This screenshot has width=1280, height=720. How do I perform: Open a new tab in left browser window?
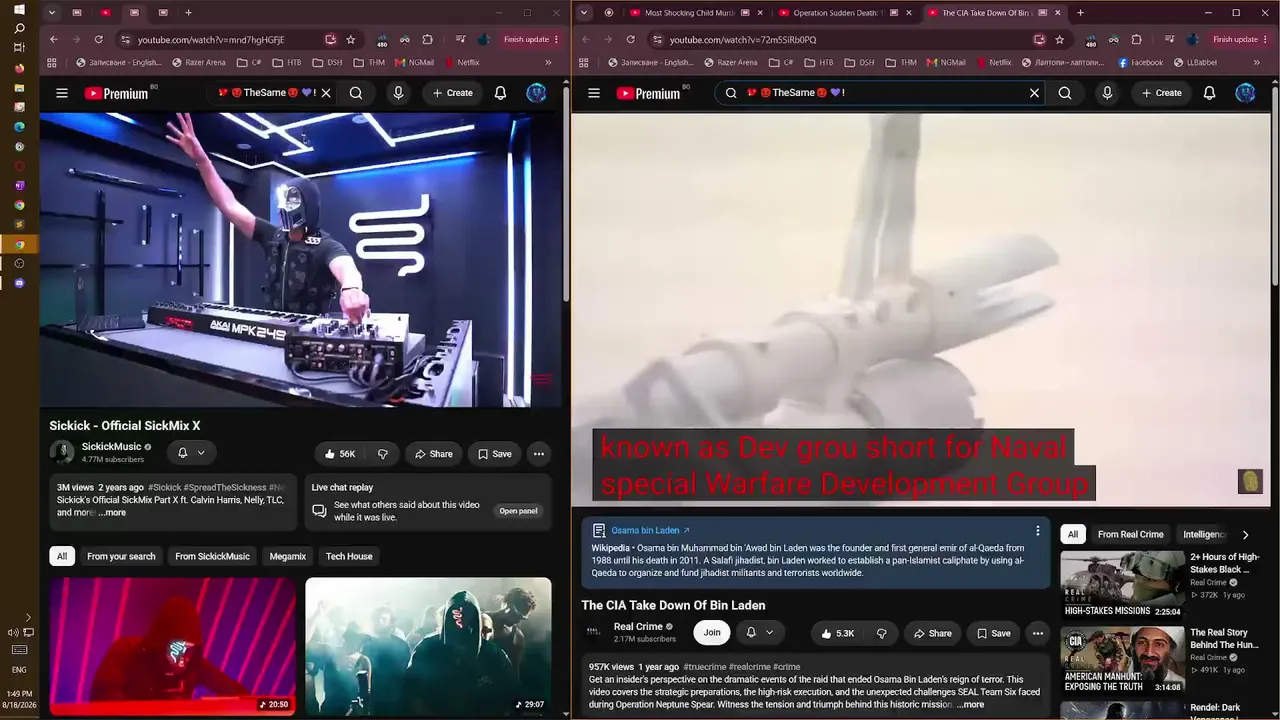click(x=188, y=13)
